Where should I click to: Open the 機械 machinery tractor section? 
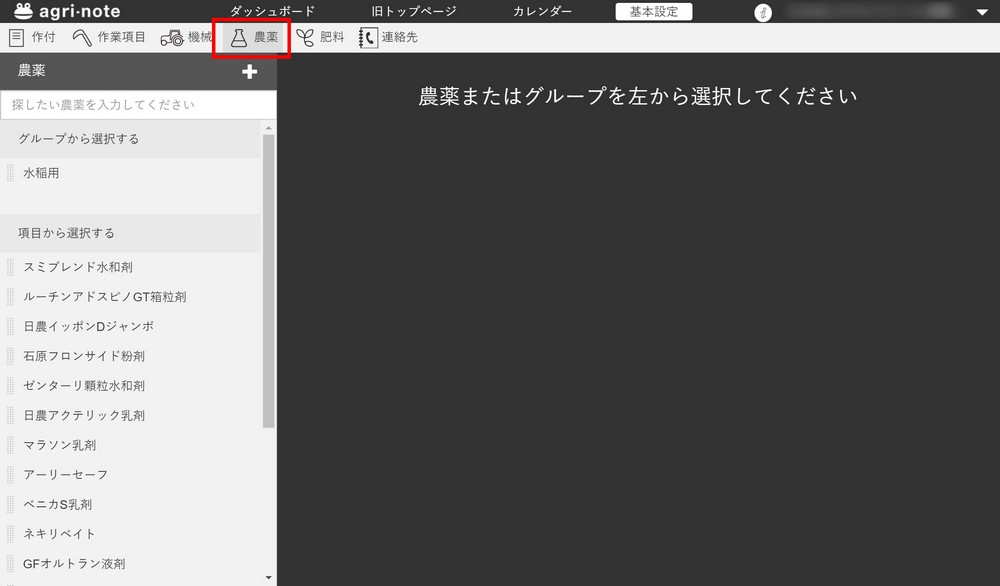coord(186,38)
